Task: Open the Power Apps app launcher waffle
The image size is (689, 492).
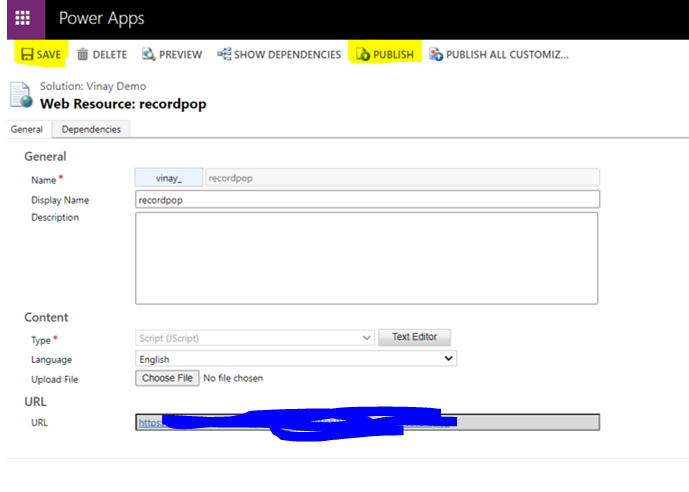Action: 22,18
